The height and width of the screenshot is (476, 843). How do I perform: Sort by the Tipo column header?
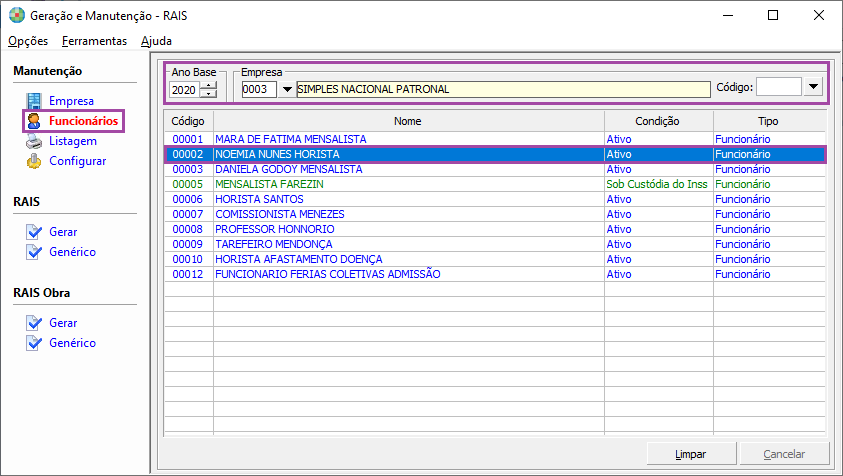tap(769, 121)
